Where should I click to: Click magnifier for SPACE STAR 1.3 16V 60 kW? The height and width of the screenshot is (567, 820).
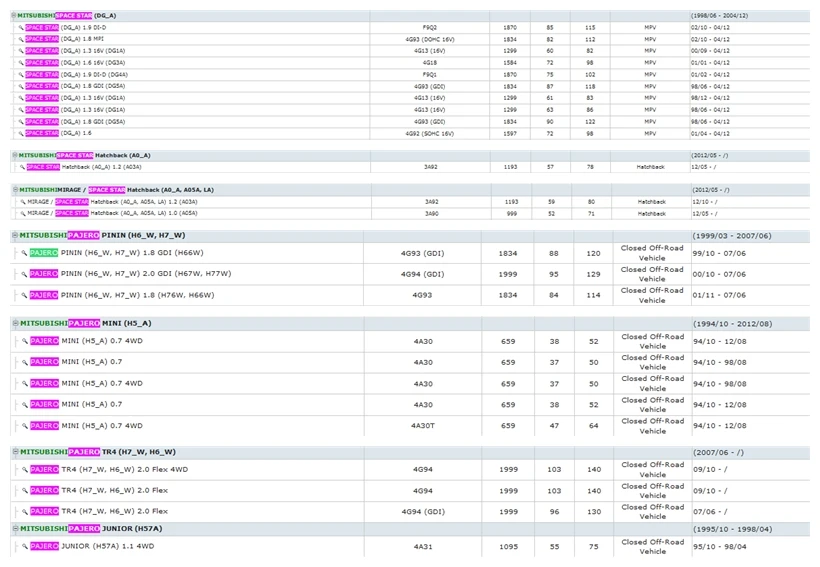[21, 51]
